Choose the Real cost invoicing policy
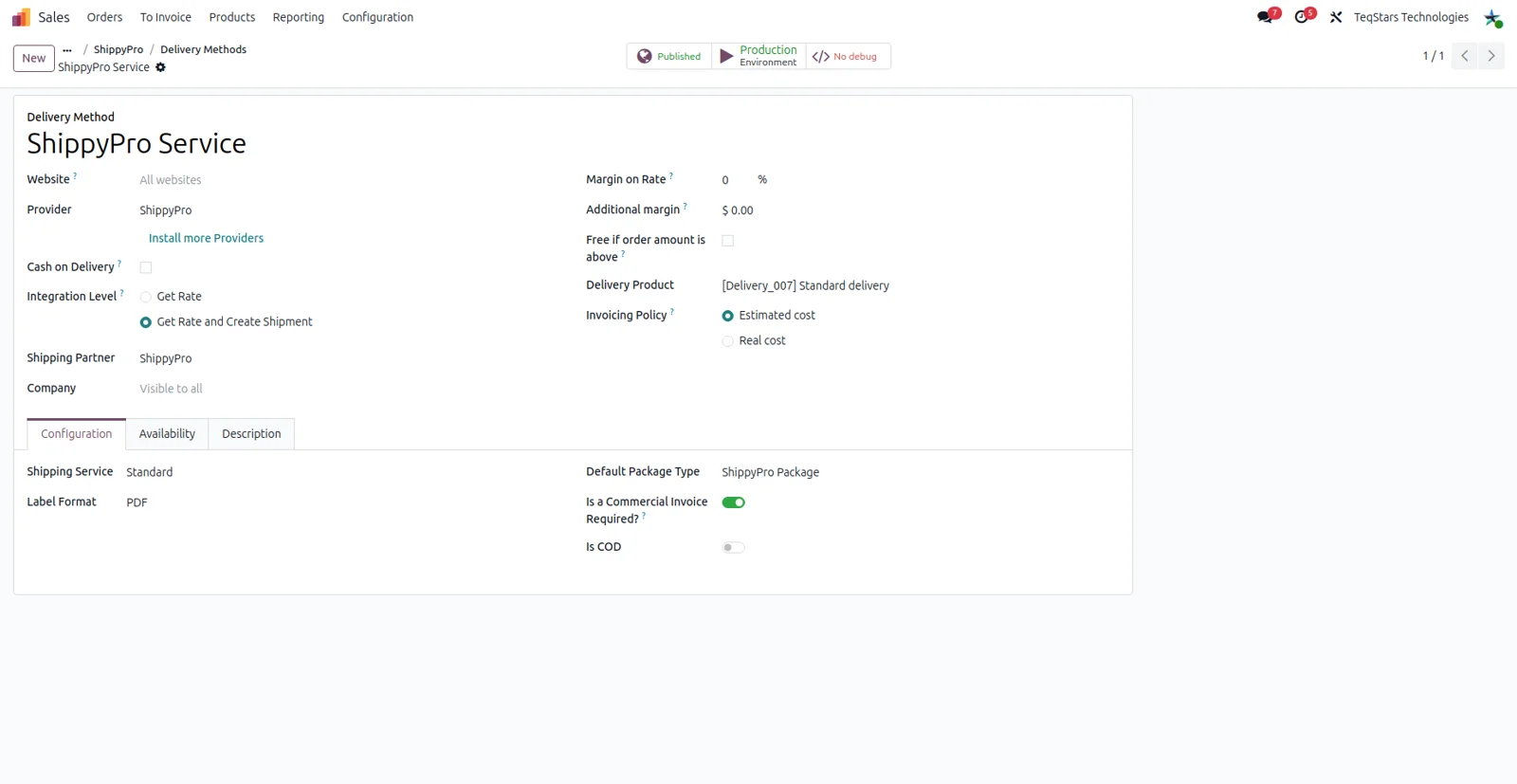The height and width of the screenshot is (784, 1517). point(728,341)
